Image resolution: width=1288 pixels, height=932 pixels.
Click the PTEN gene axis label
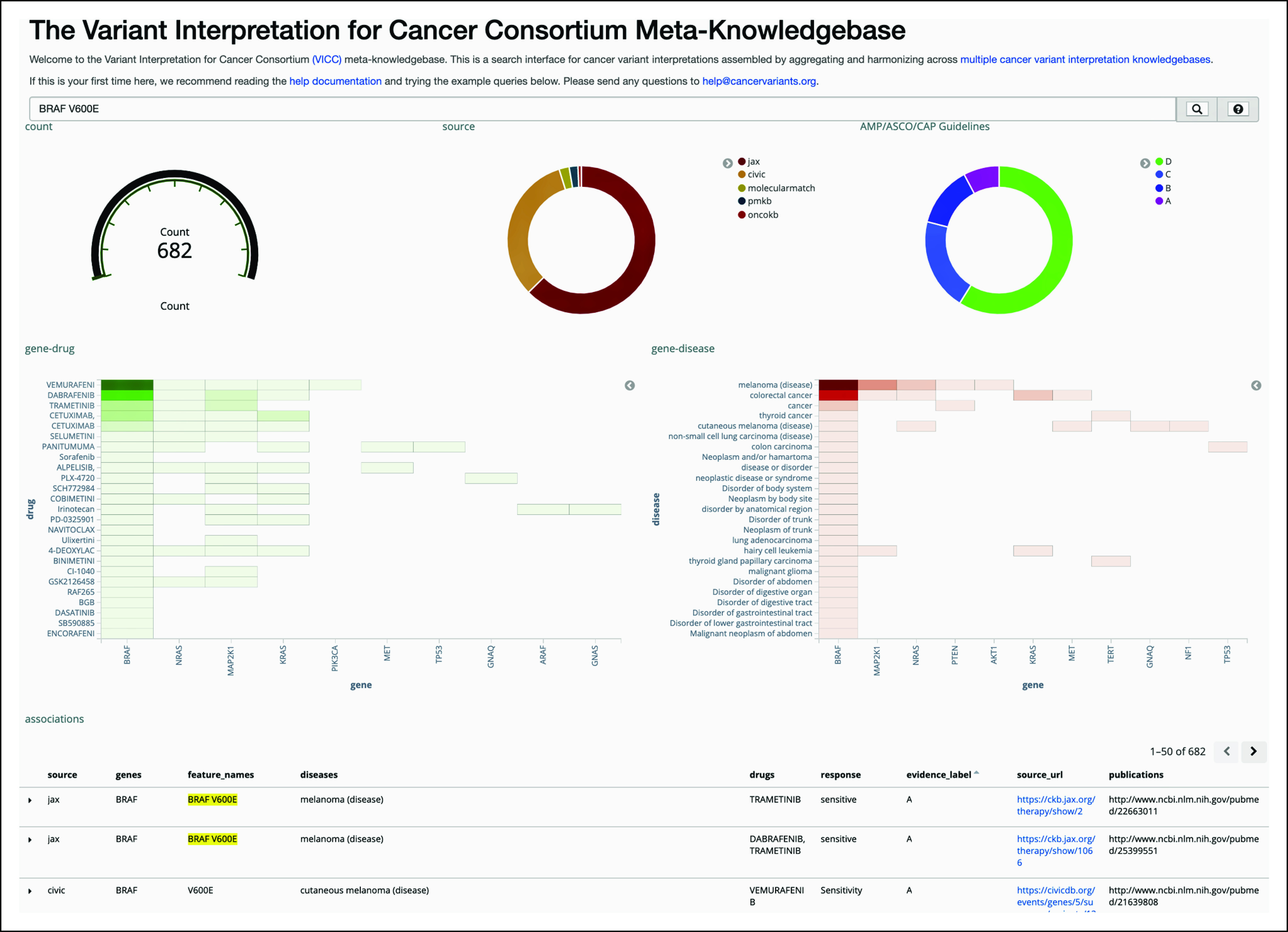[955, 655]
